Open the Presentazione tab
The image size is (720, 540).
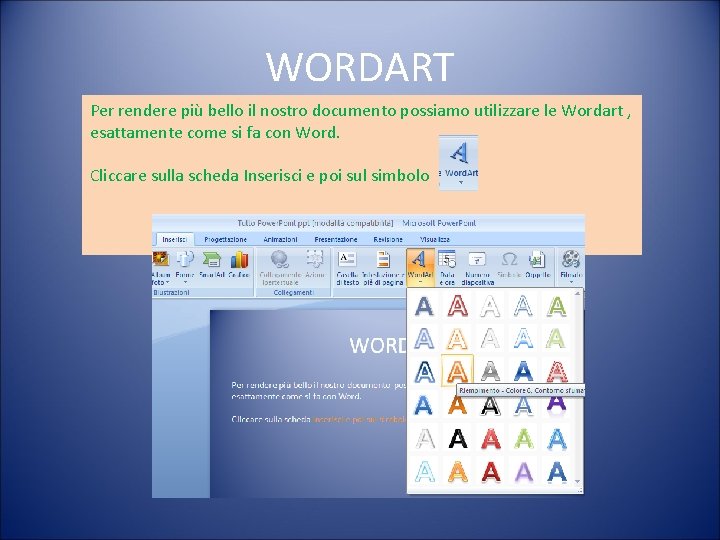click(336, 239)
